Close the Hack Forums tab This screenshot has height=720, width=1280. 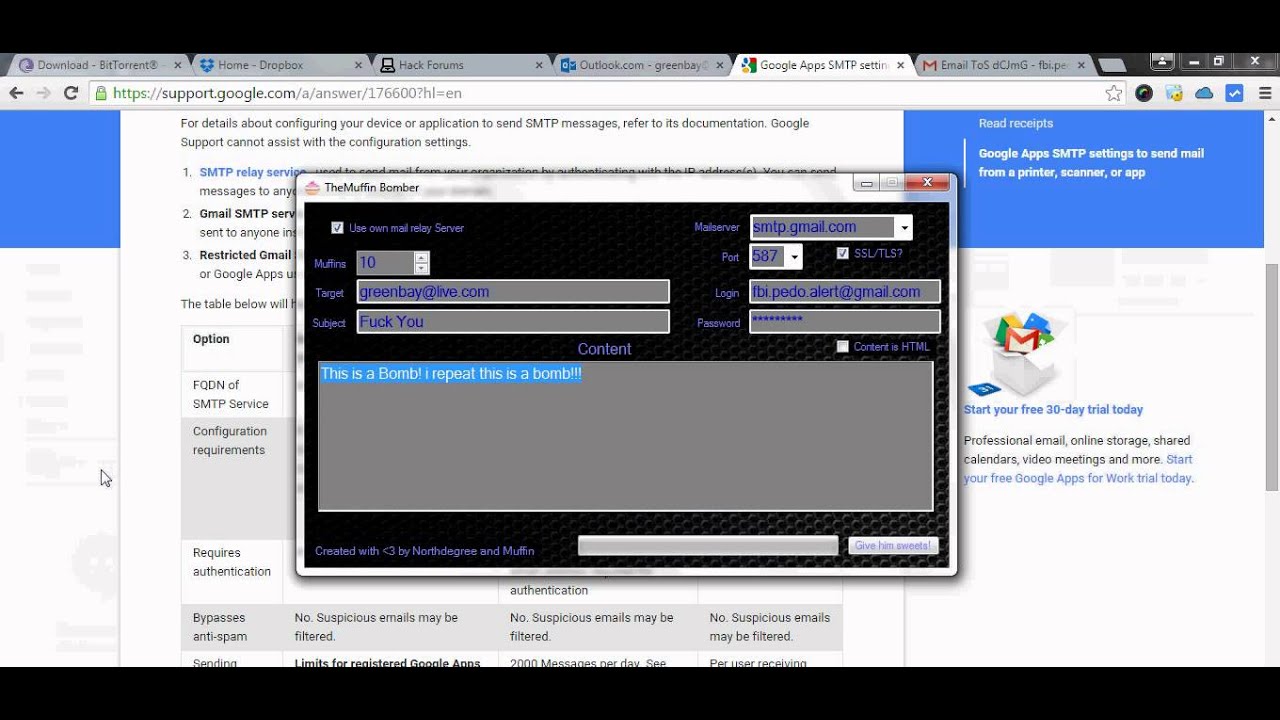pyautogui.click(x=539, y=65)
